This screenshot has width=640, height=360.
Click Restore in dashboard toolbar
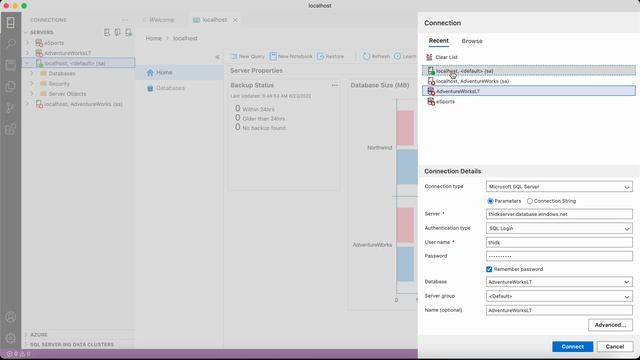(331, 56)
